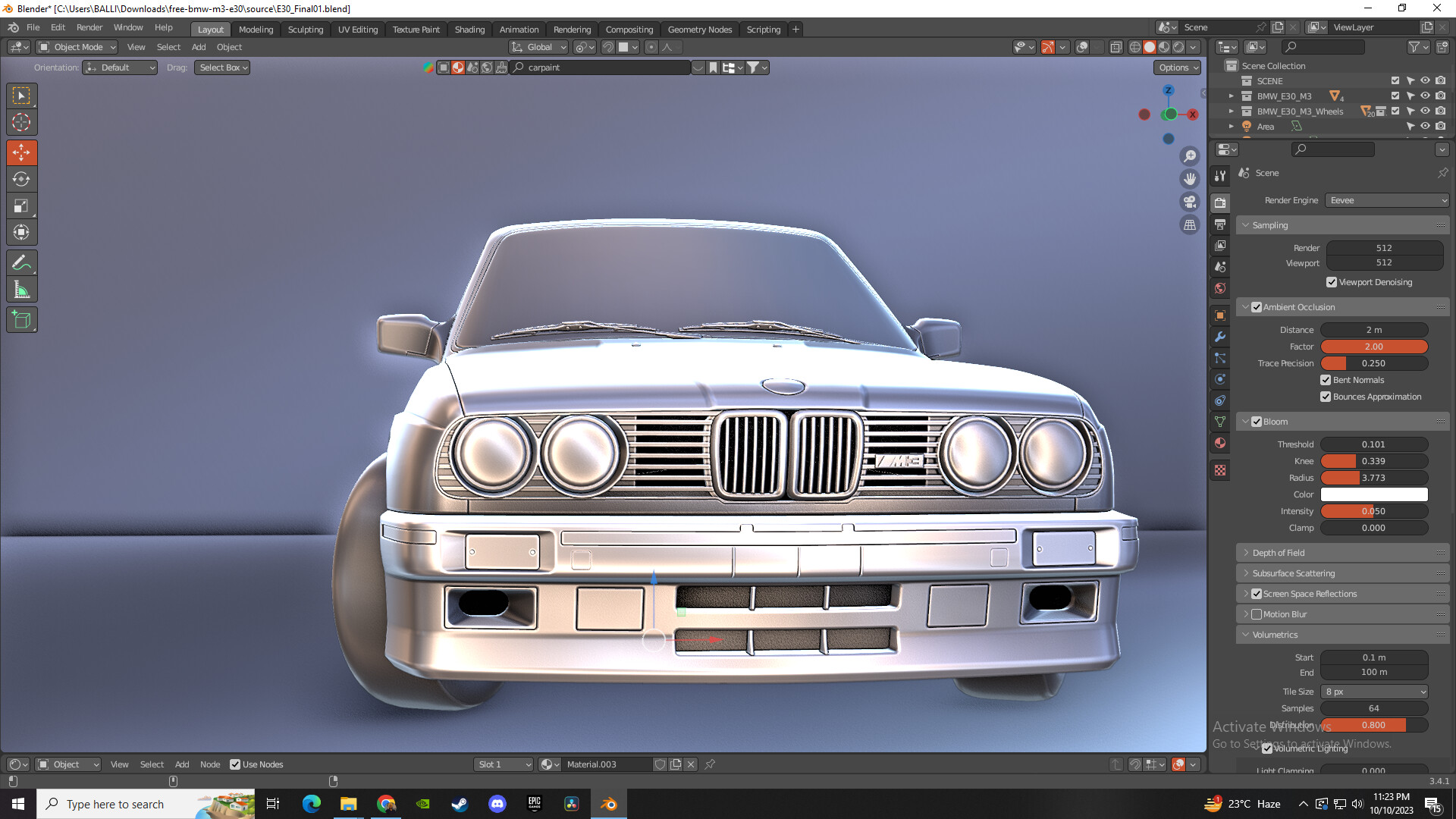Toggle snapping with the magnet icon
The image size is (1456, 819).
click(x=607, y=47)
